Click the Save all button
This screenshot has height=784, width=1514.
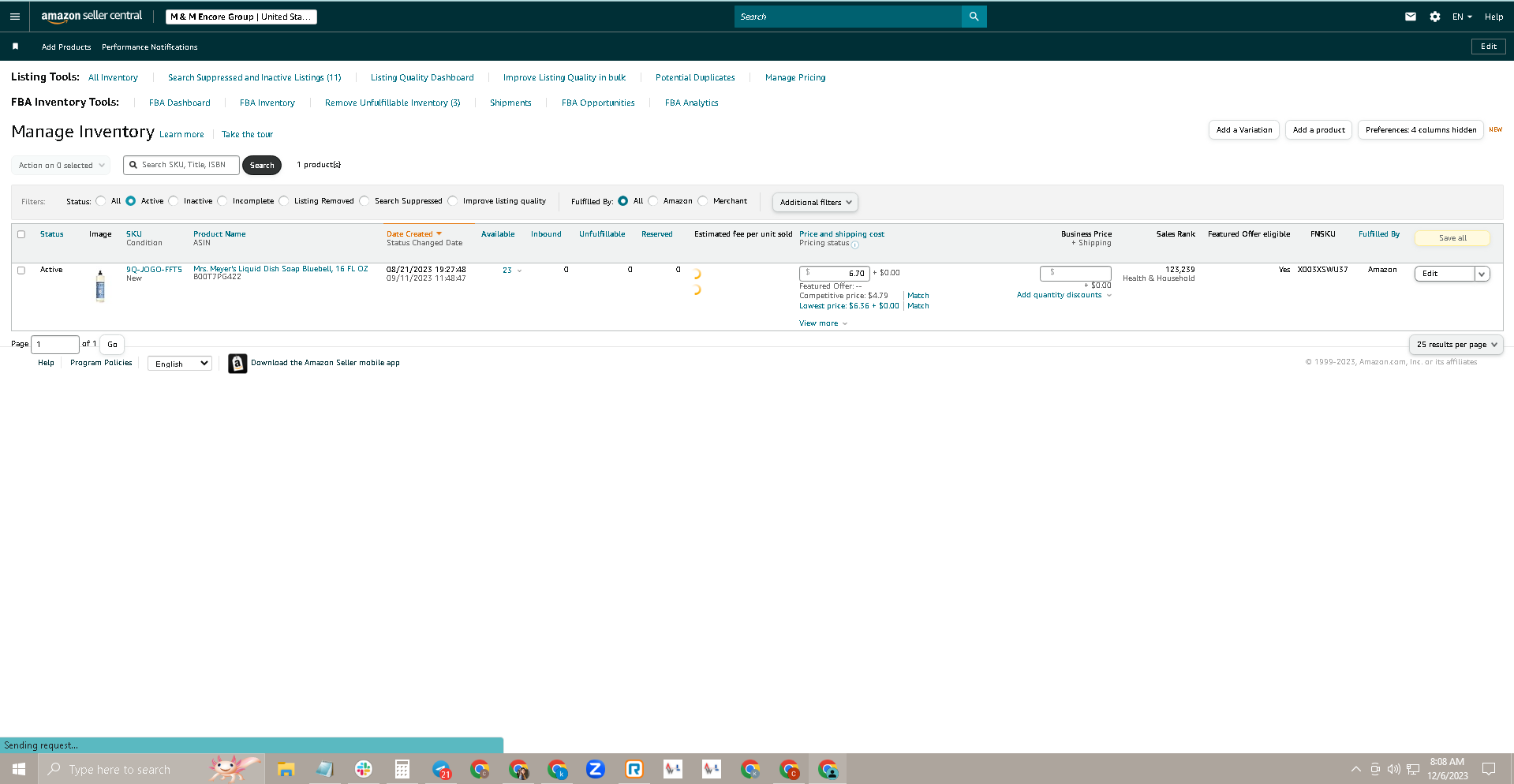pyautogui.click(x=1452, y=238)
